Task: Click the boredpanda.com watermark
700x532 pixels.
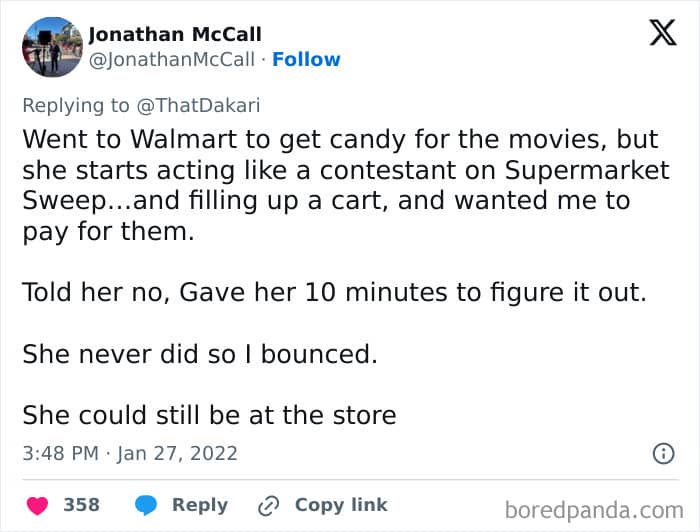Action: 593,510
